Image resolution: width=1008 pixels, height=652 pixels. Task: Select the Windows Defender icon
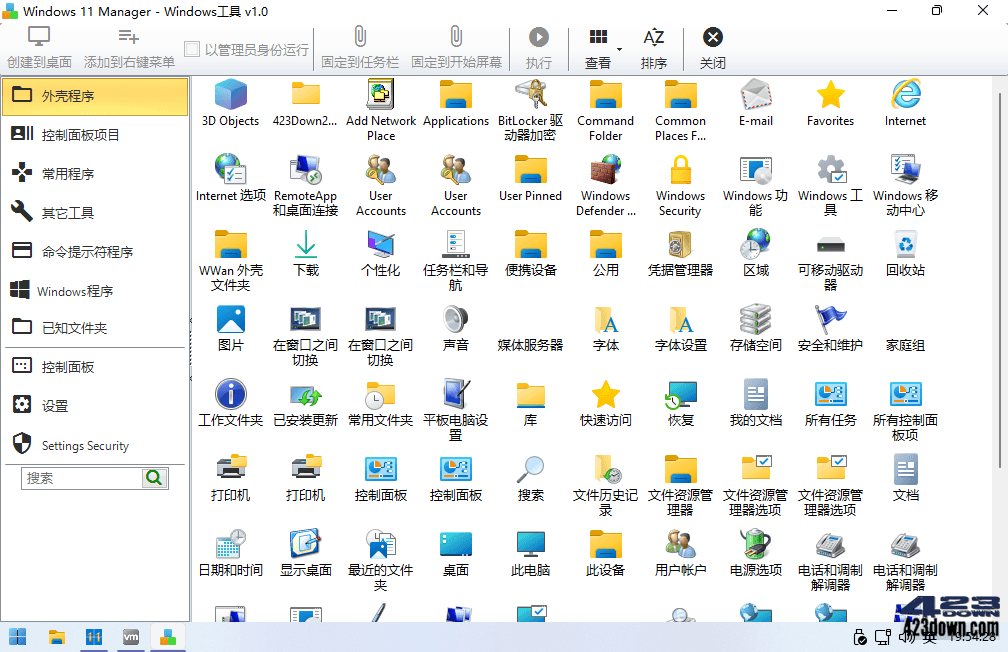[605, 175]
